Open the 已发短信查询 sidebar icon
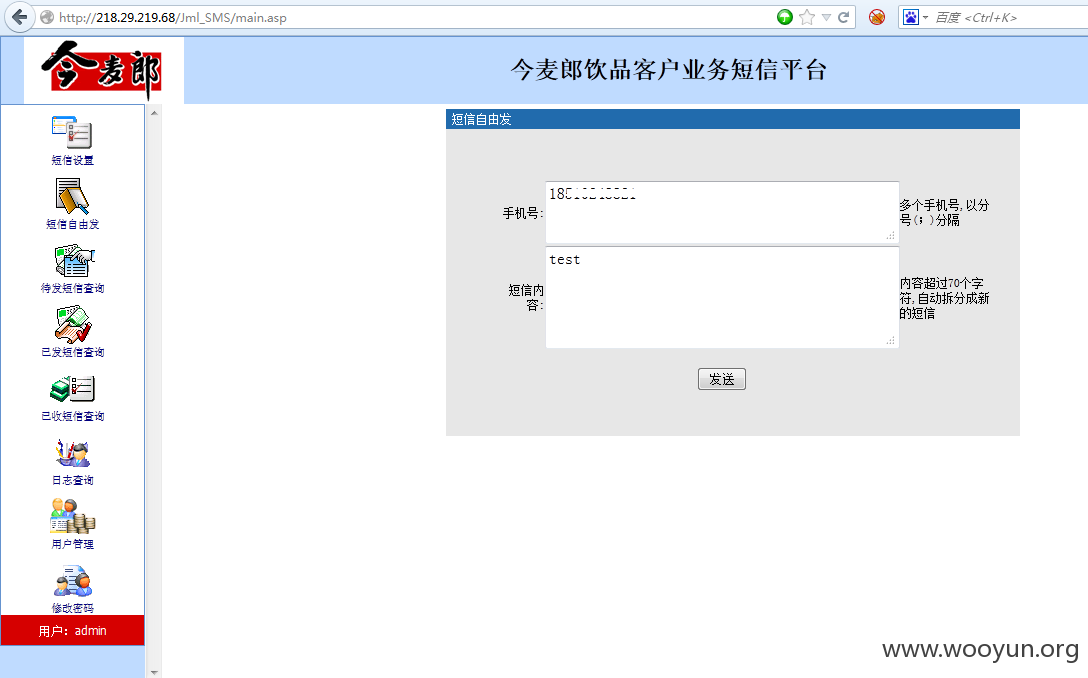Screen dimensions: 1088x678 [73, 325]
